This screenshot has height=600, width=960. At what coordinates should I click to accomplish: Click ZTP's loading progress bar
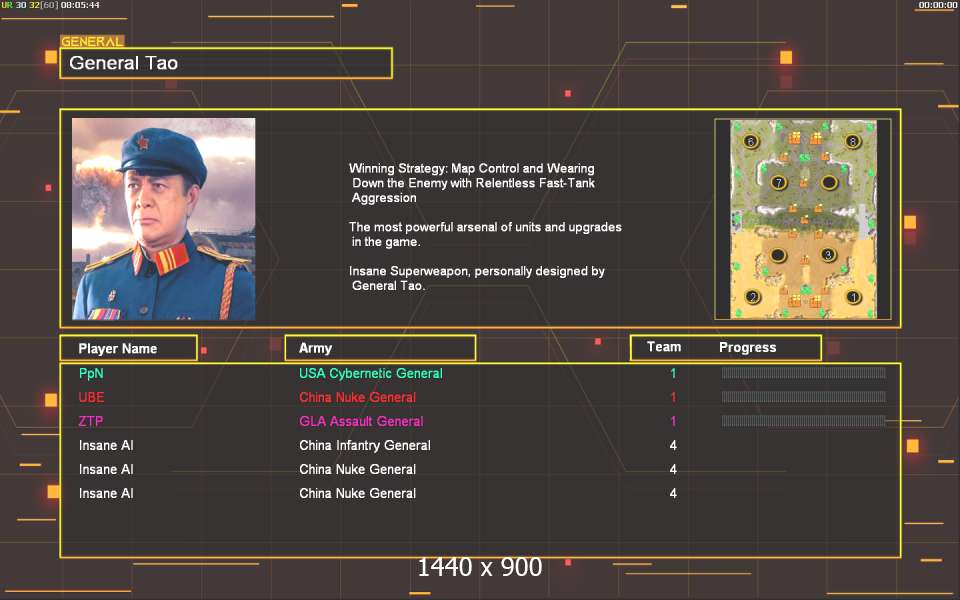tap(803, 421)
